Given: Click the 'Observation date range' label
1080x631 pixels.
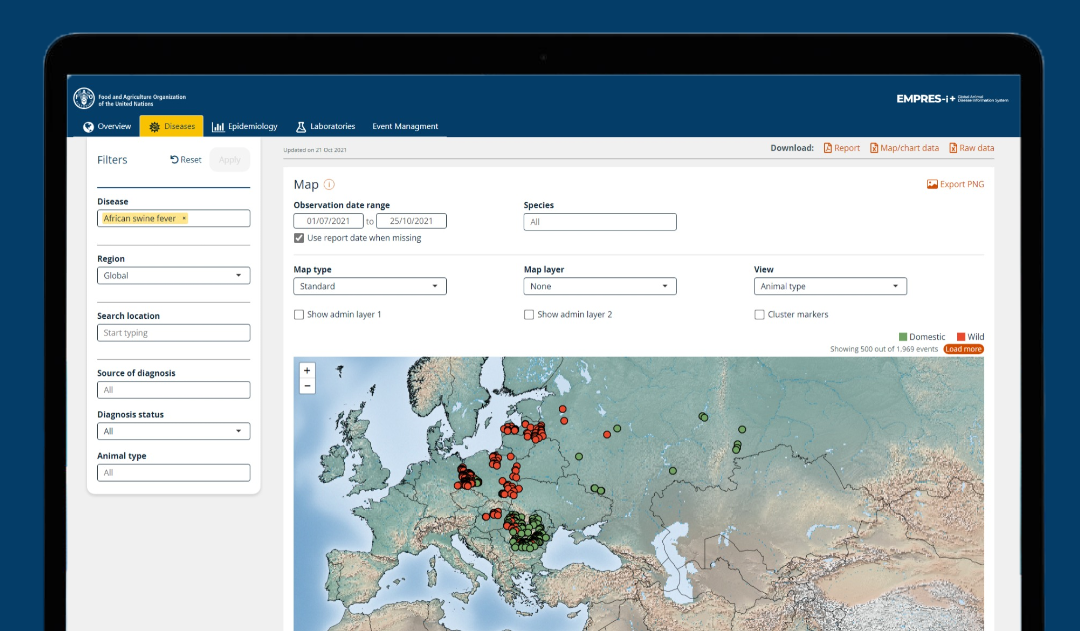Looking at the screenshot, I should coord(342,205).
